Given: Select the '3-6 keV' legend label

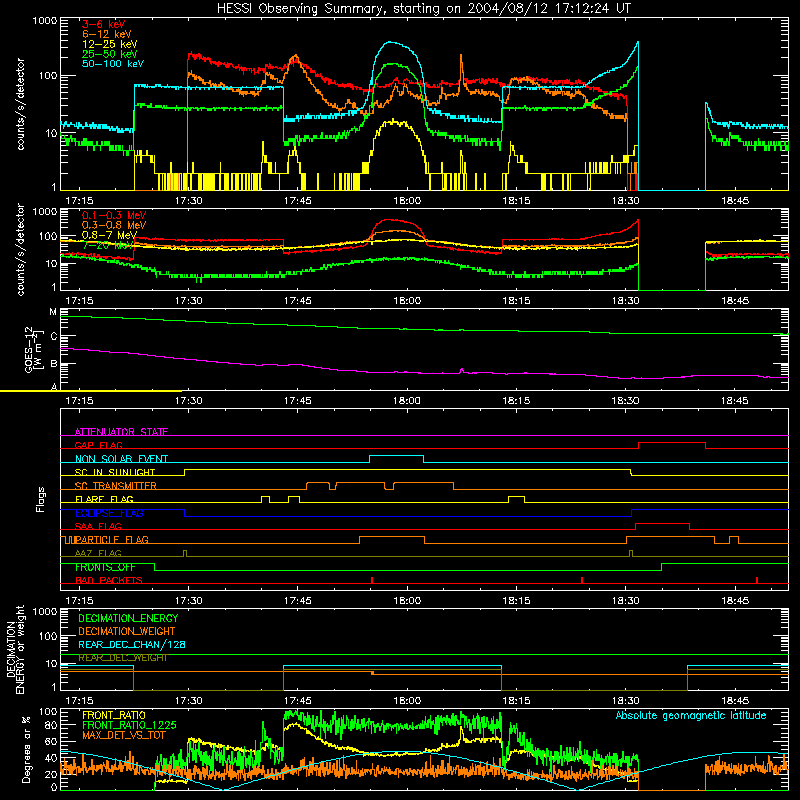Looking at the screenshot, I should pos(104,24).
